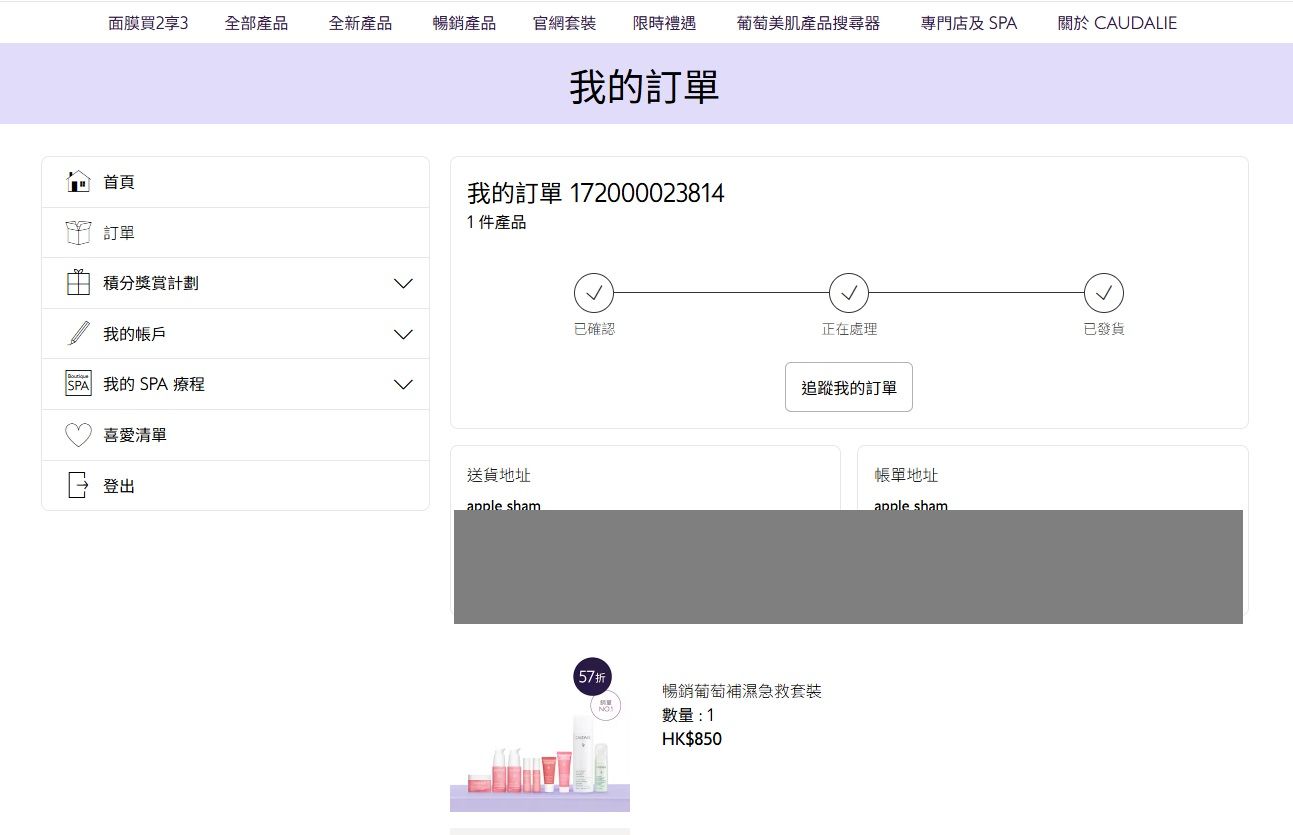Screen dimensions: 1293x835
Task: Click the Boutique SPA icon
Action: click(x=78, y=384)
